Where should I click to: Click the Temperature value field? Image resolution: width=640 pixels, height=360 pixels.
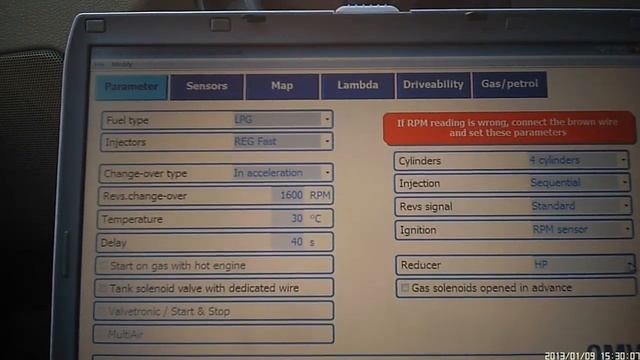coord(287,219)
